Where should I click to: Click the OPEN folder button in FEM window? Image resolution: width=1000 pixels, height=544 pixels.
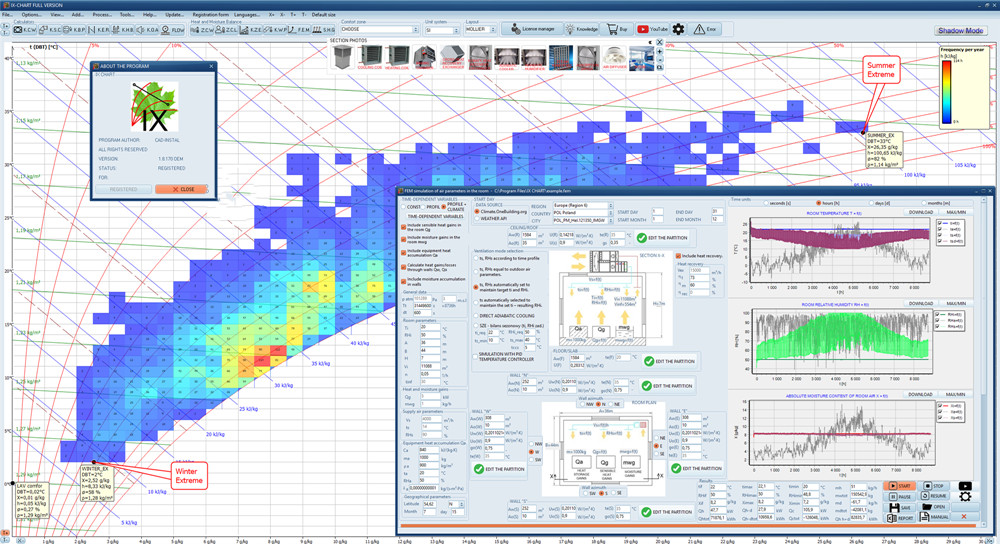click(x=934, y=507)
